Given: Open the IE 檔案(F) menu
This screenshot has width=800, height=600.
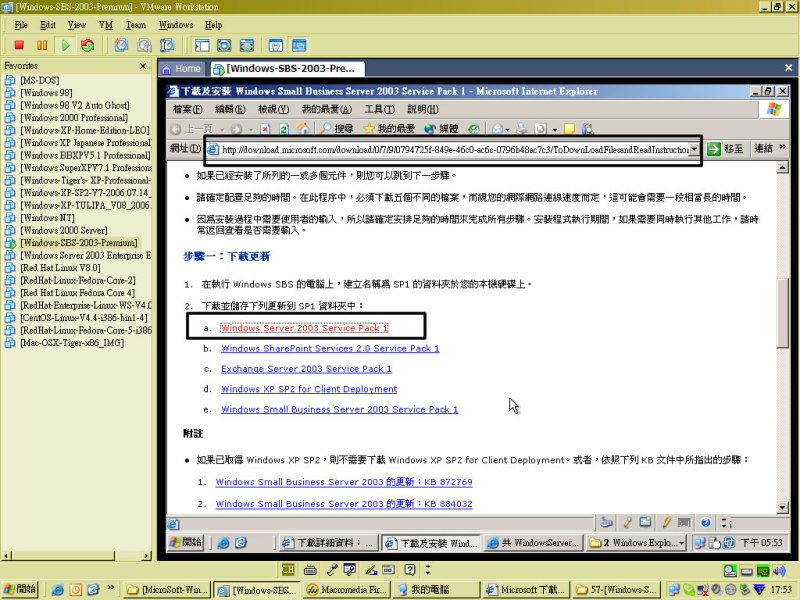Looking at the screenshot, I should click(188, 109).
